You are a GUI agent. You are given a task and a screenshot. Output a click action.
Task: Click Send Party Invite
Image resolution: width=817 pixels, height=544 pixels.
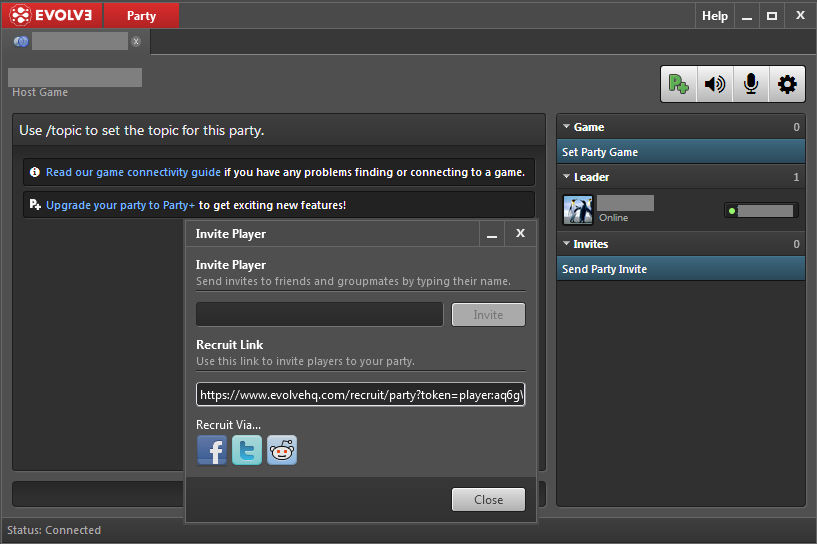pos(681,269)
